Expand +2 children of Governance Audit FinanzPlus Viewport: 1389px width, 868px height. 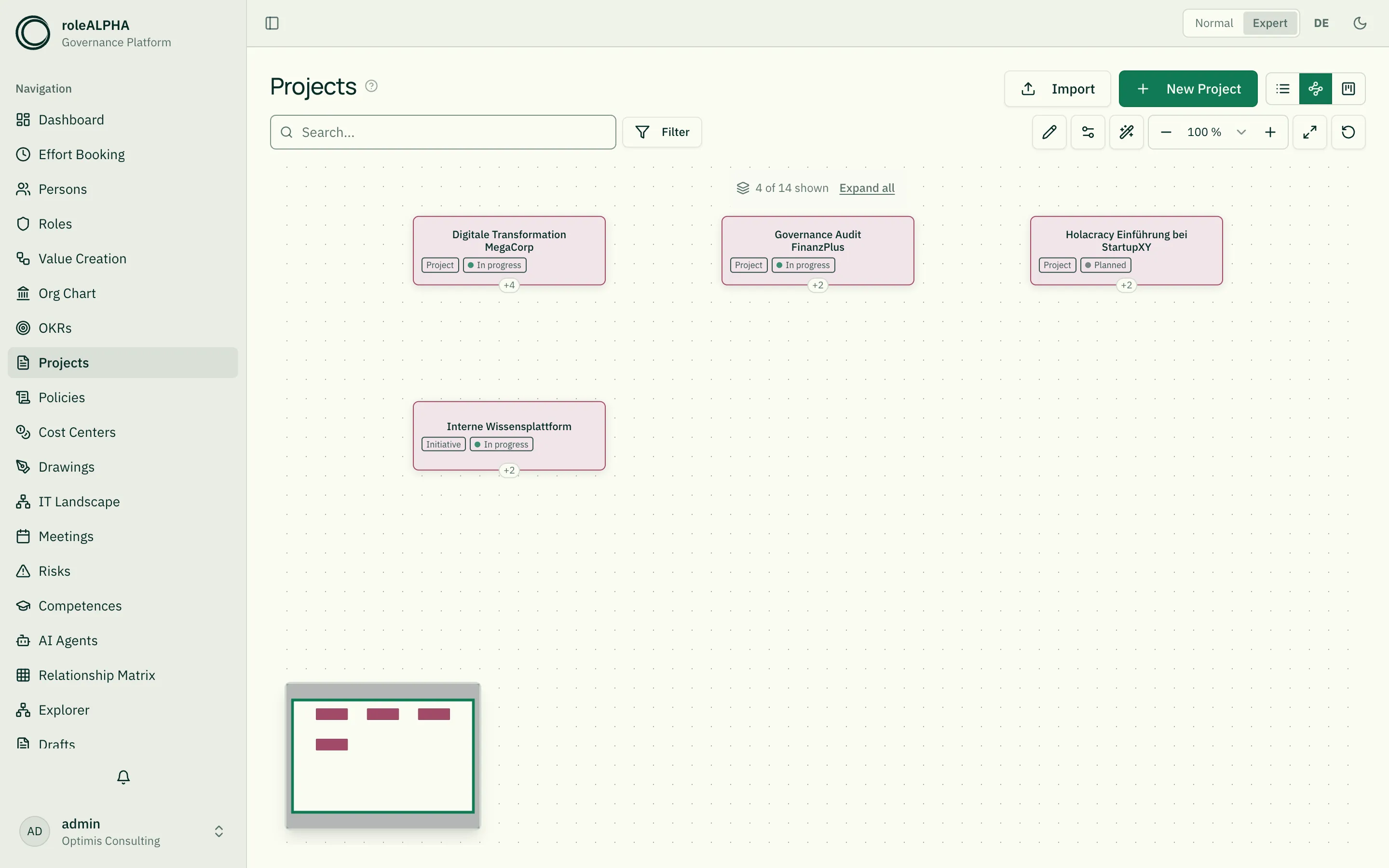point(818,285)
